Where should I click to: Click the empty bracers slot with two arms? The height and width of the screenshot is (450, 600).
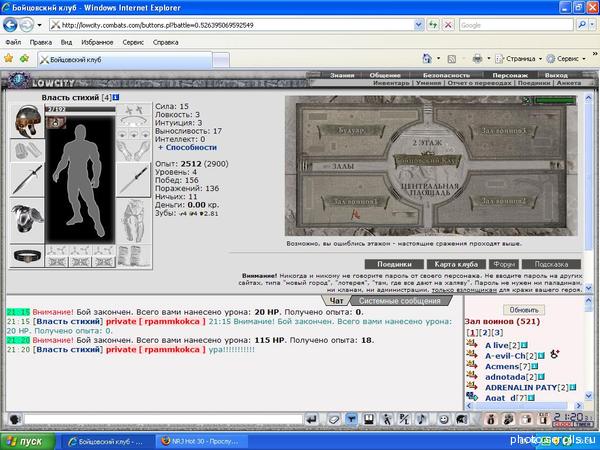click(x=134, y=150)
